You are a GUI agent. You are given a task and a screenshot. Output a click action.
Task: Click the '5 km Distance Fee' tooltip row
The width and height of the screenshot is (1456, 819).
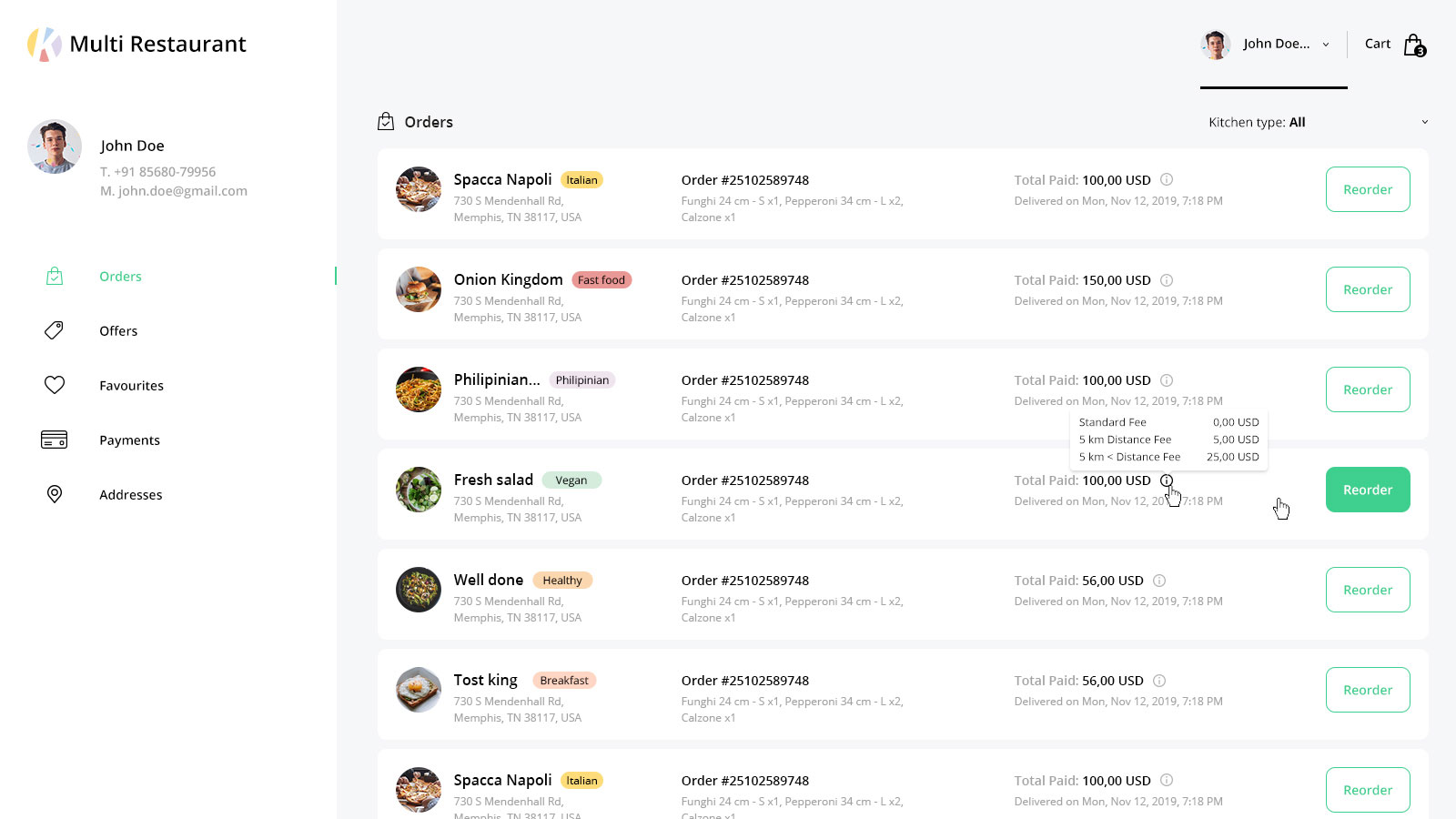pyautogui.click(x=1169, y=440)
